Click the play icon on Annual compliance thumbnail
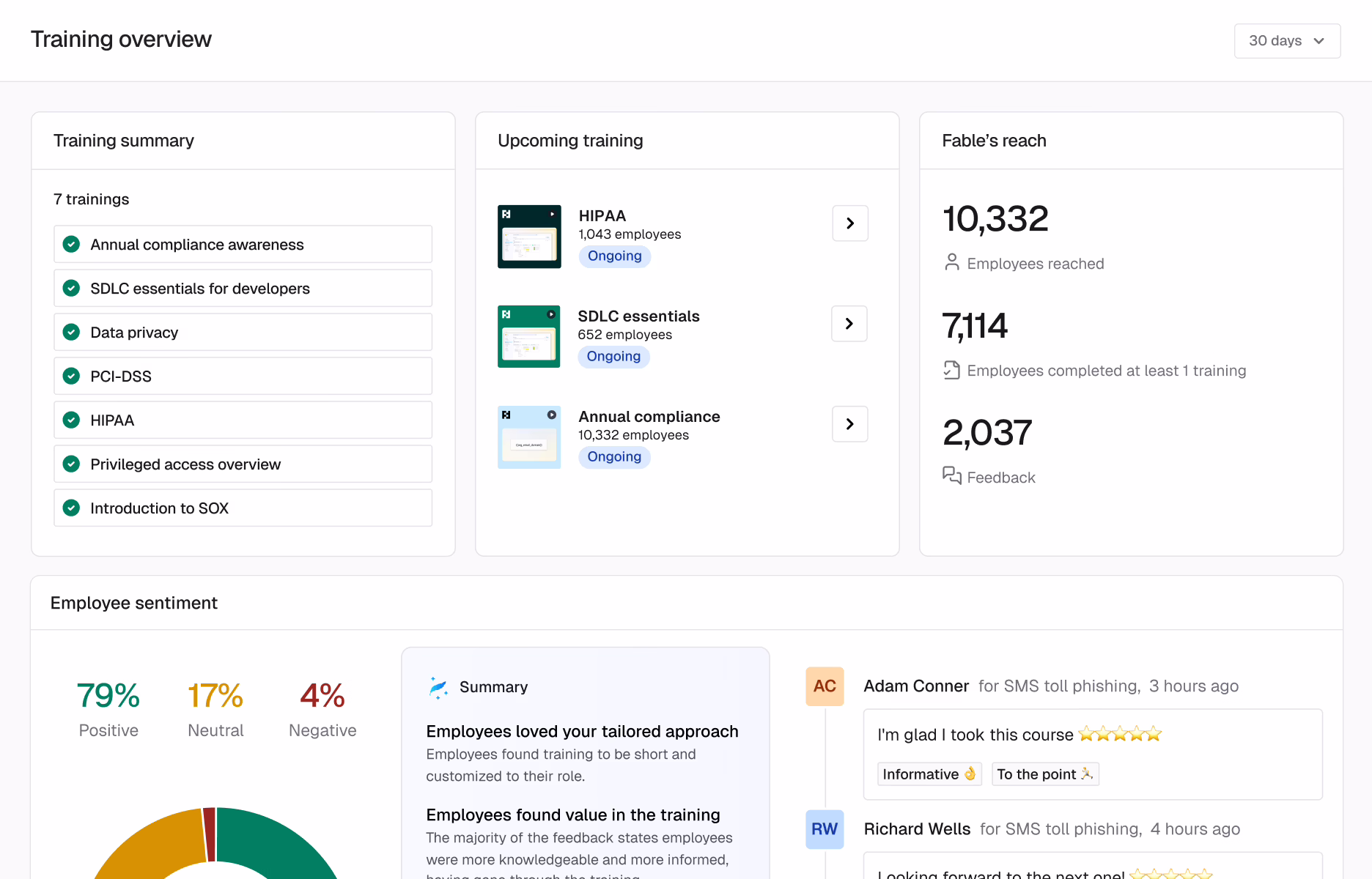1372x879 pixels. point(551,415)
